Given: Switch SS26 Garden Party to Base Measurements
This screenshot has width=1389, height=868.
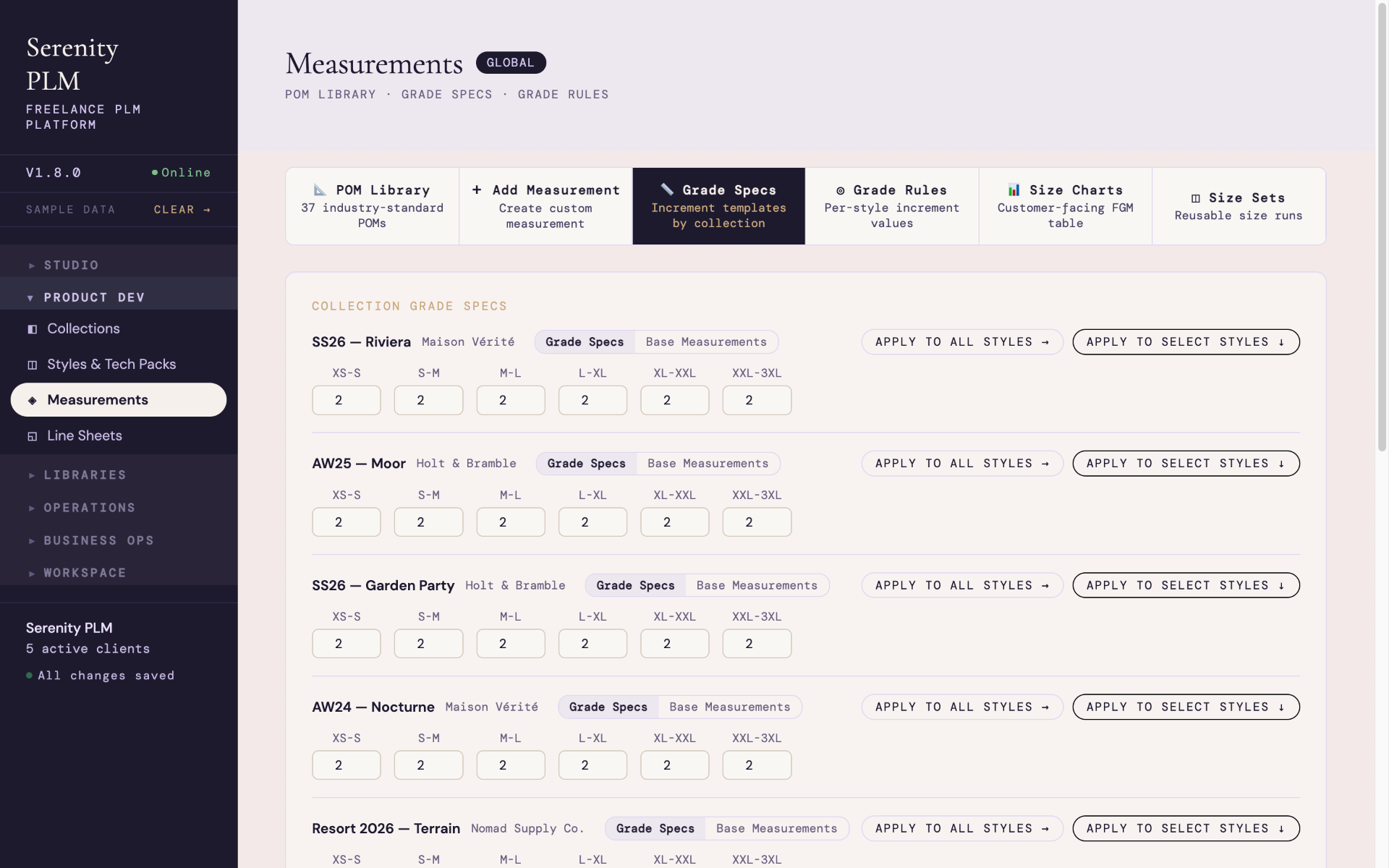Looking at the screenshot, I should point(757,585).
